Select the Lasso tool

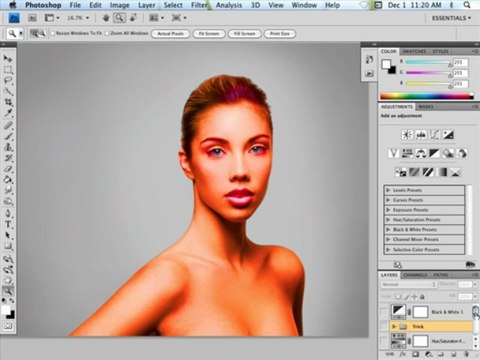(8, 81)
